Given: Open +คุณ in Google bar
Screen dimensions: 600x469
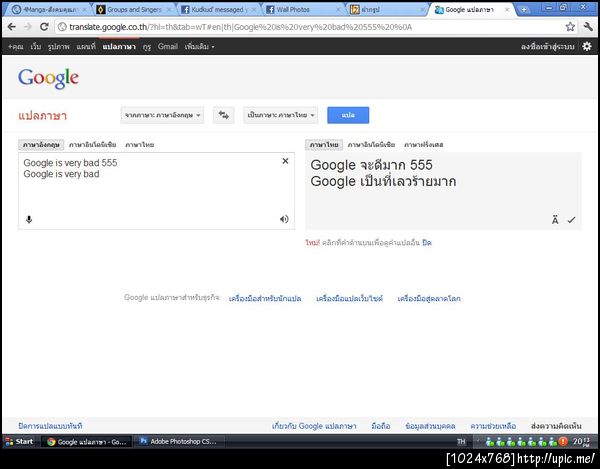Looking at the screenshot, I should click(x=16, y=47).
